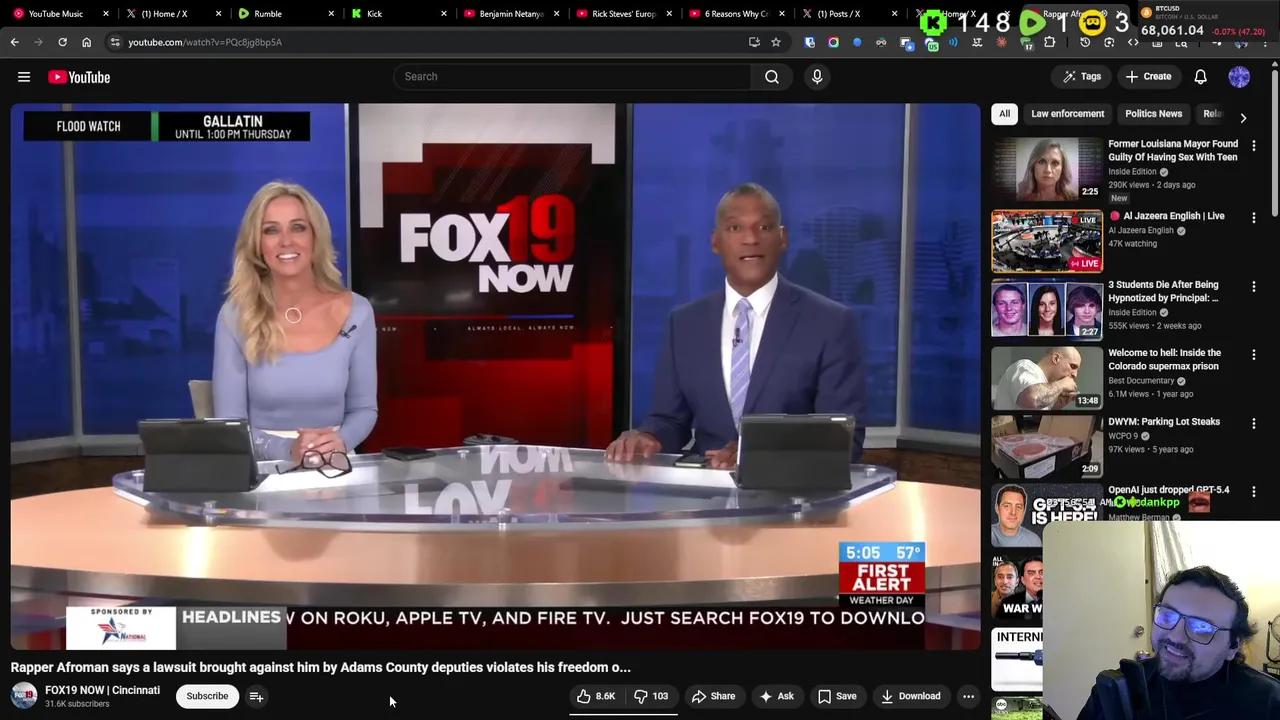1280x720 pixels.
Task: Open the Tags extension button
Action: 1081,77
